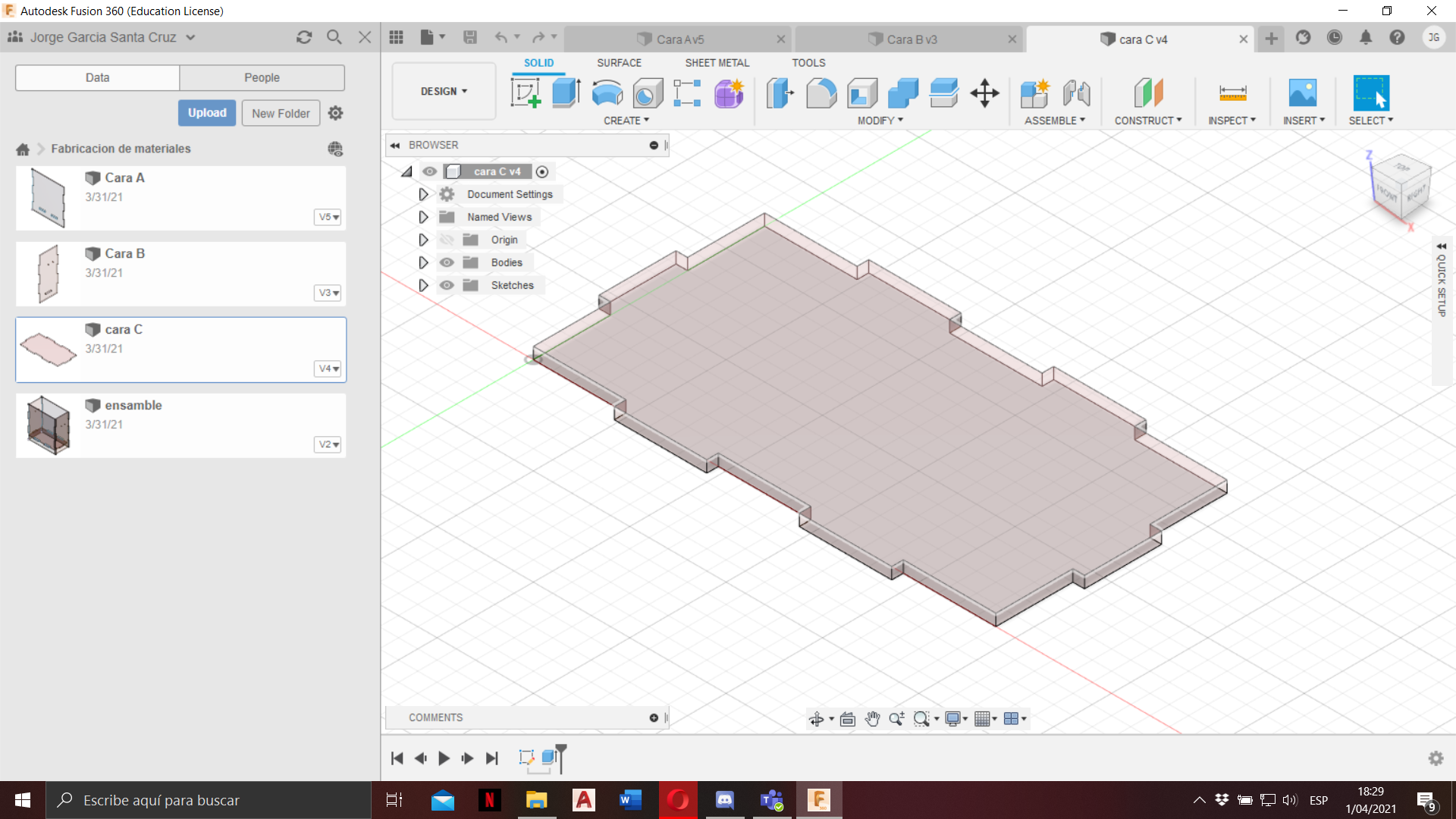
Task: Switch to SHEET METAL tab
Action: pos(715,62)
